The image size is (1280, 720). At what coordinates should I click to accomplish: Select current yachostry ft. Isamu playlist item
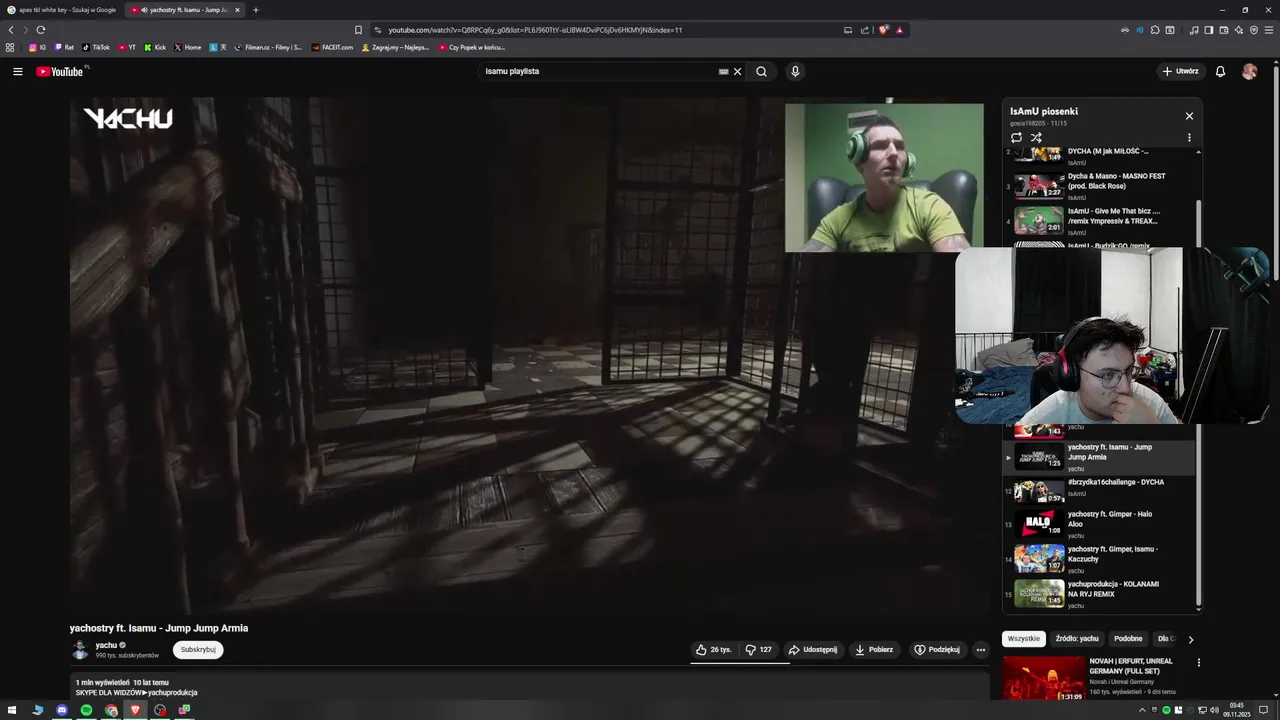pyautogui.click(x=1100, y=457)
